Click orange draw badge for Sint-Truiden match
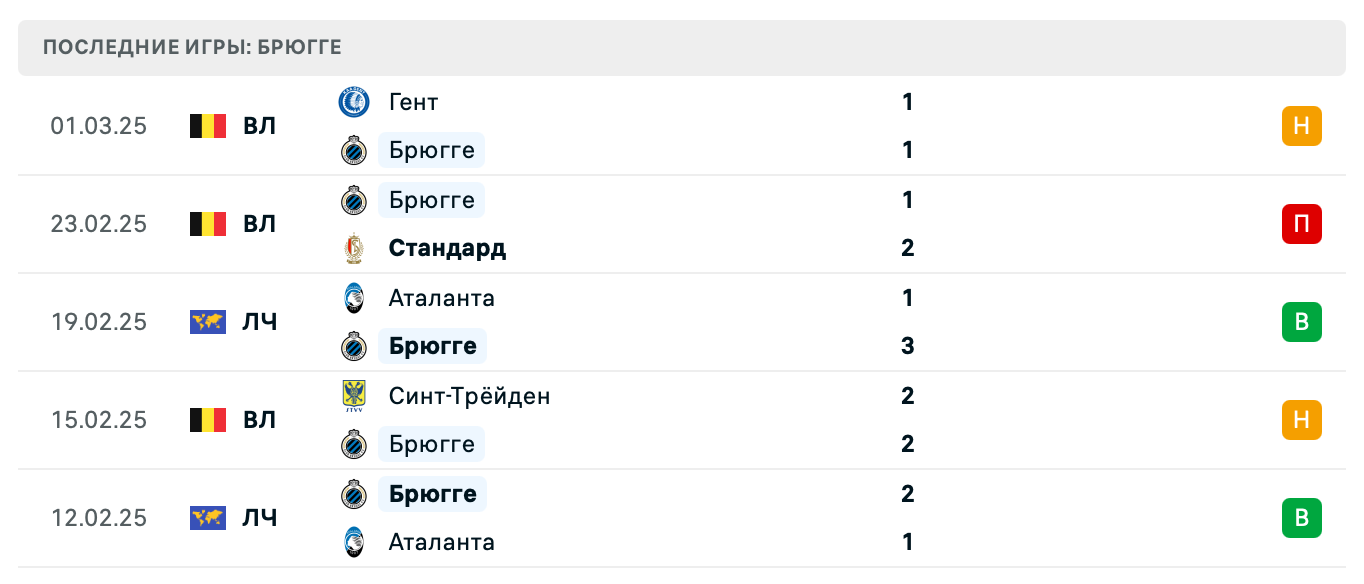1364x584 pixels. [x=1301, y=420]
